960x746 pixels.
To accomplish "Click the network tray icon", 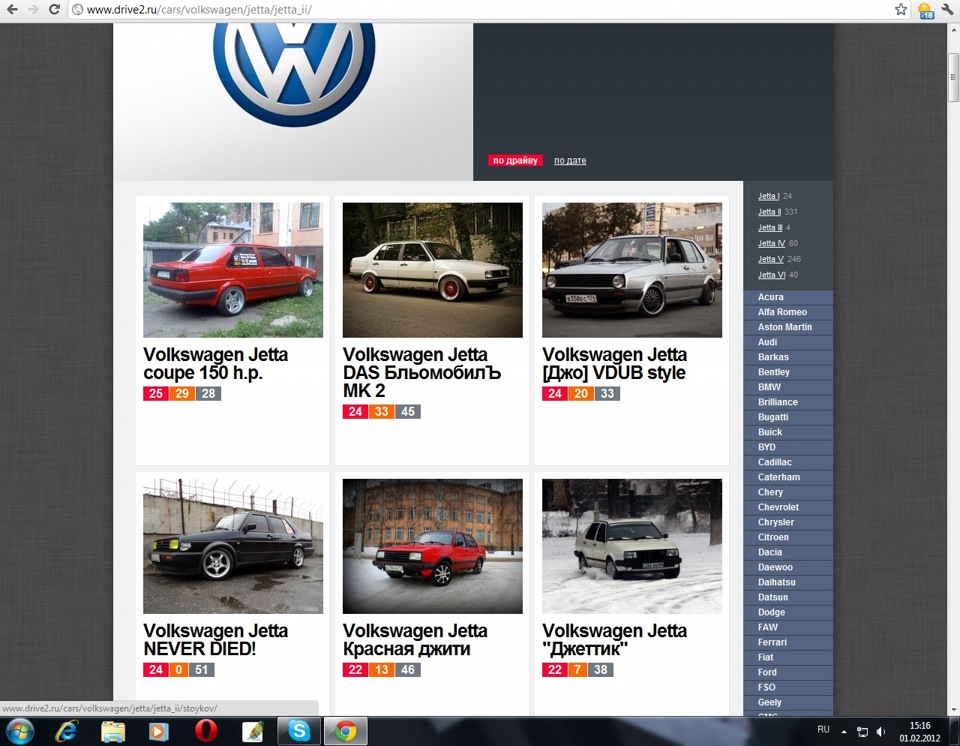I will (862, 731).
